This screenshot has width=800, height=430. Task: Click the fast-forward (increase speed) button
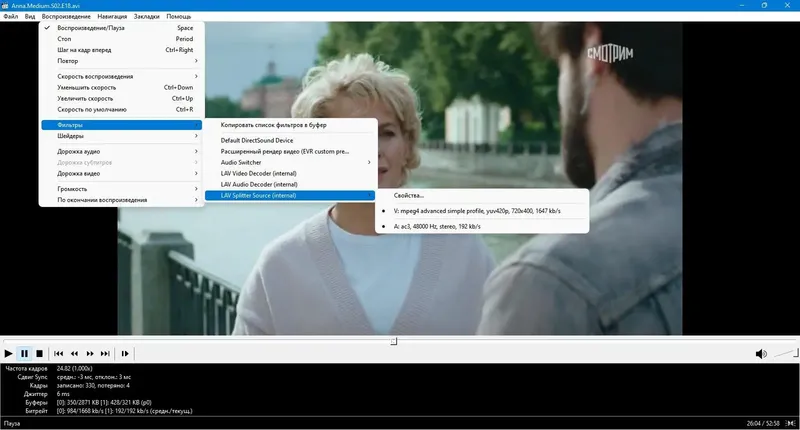point(90,353)
